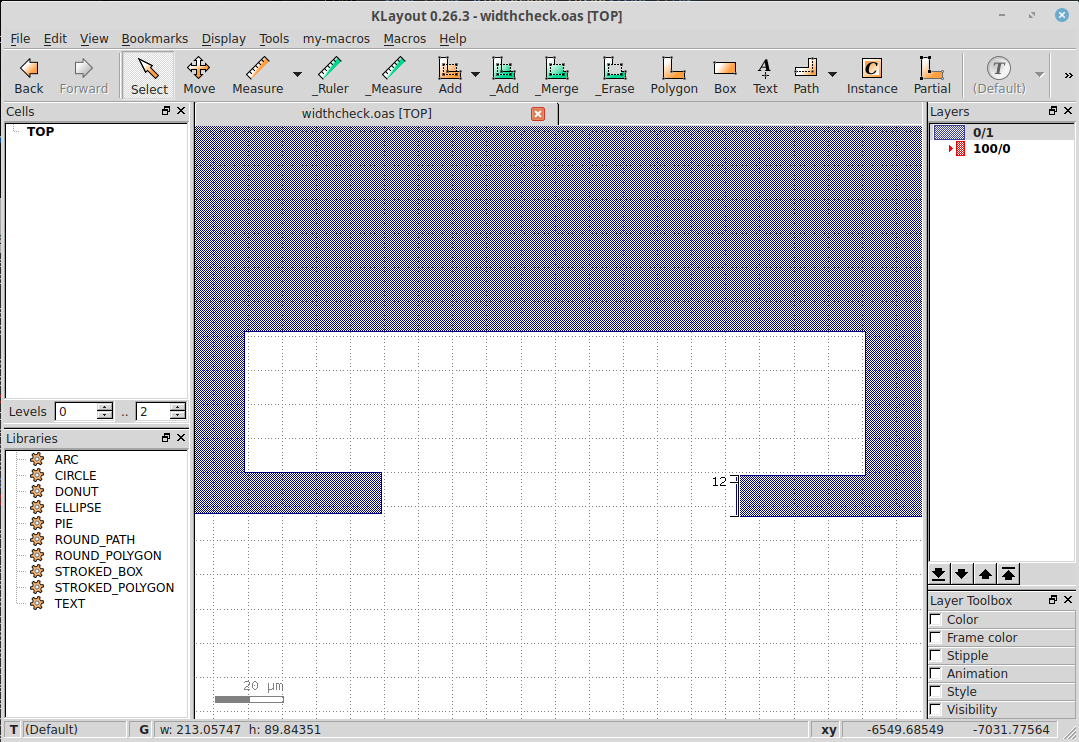This screenshot has width=1079, height=742.
Task: Activate the Partial edit tool
Action: point(931,75)
